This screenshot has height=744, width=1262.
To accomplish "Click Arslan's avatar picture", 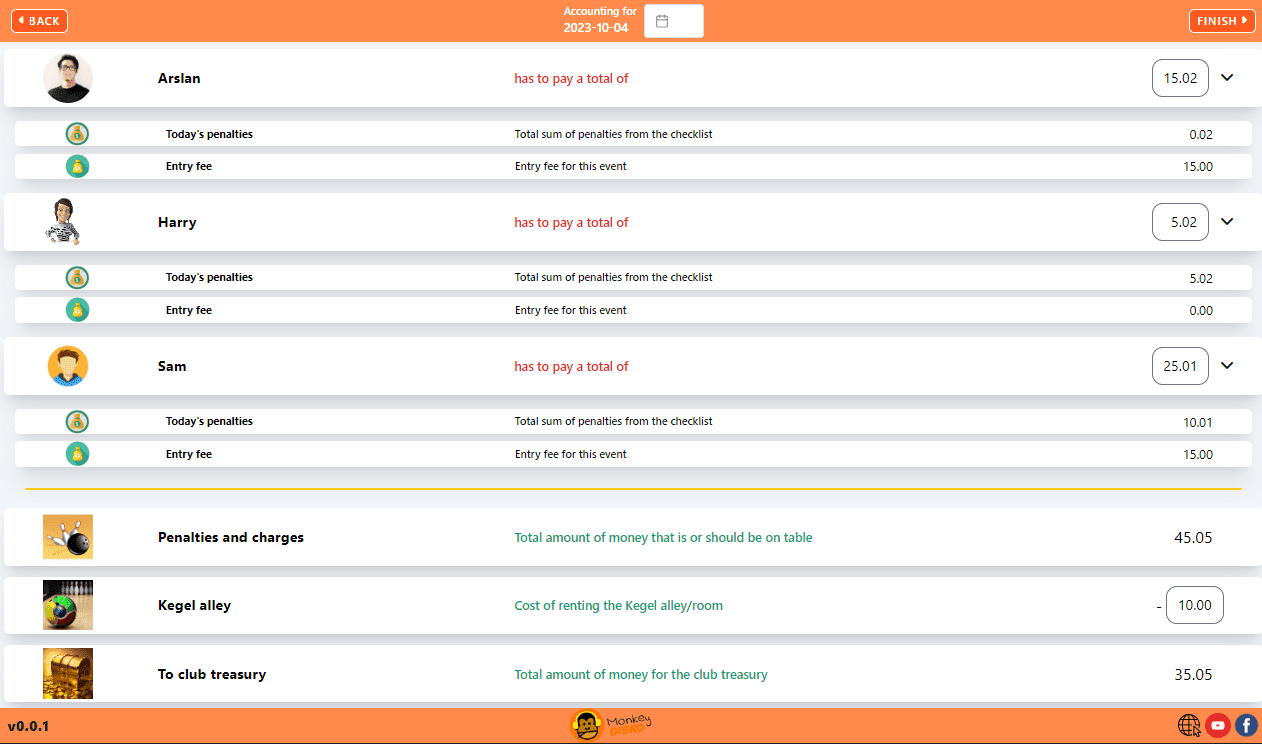I will (68, 78).
